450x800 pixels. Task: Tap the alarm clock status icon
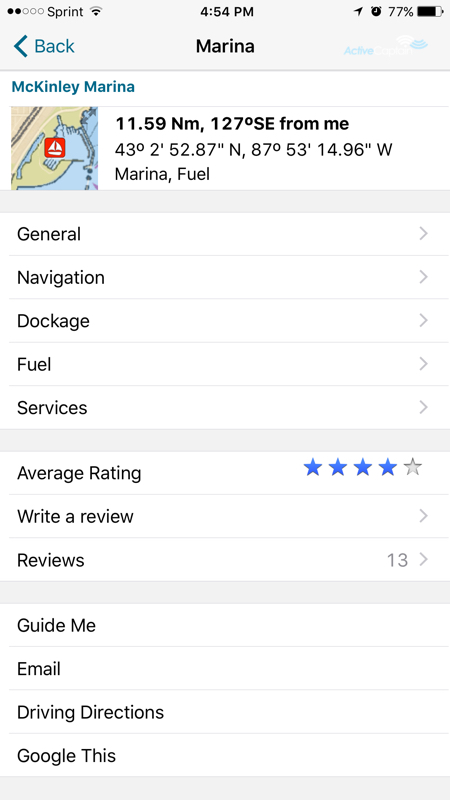tap(376, 12)
